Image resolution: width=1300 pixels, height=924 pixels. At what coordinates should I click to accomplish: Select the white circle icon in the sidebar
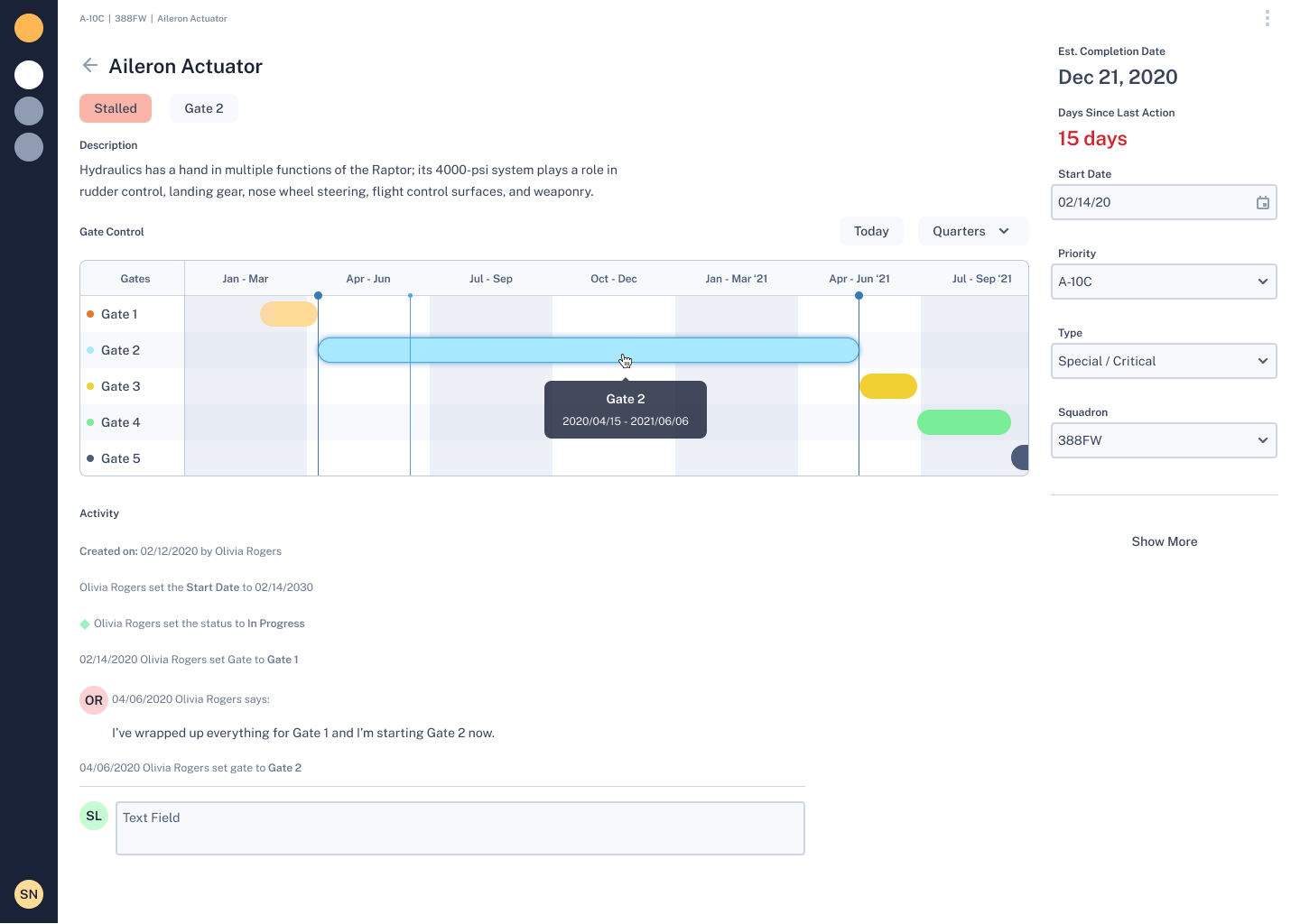(x=29, y=75)
